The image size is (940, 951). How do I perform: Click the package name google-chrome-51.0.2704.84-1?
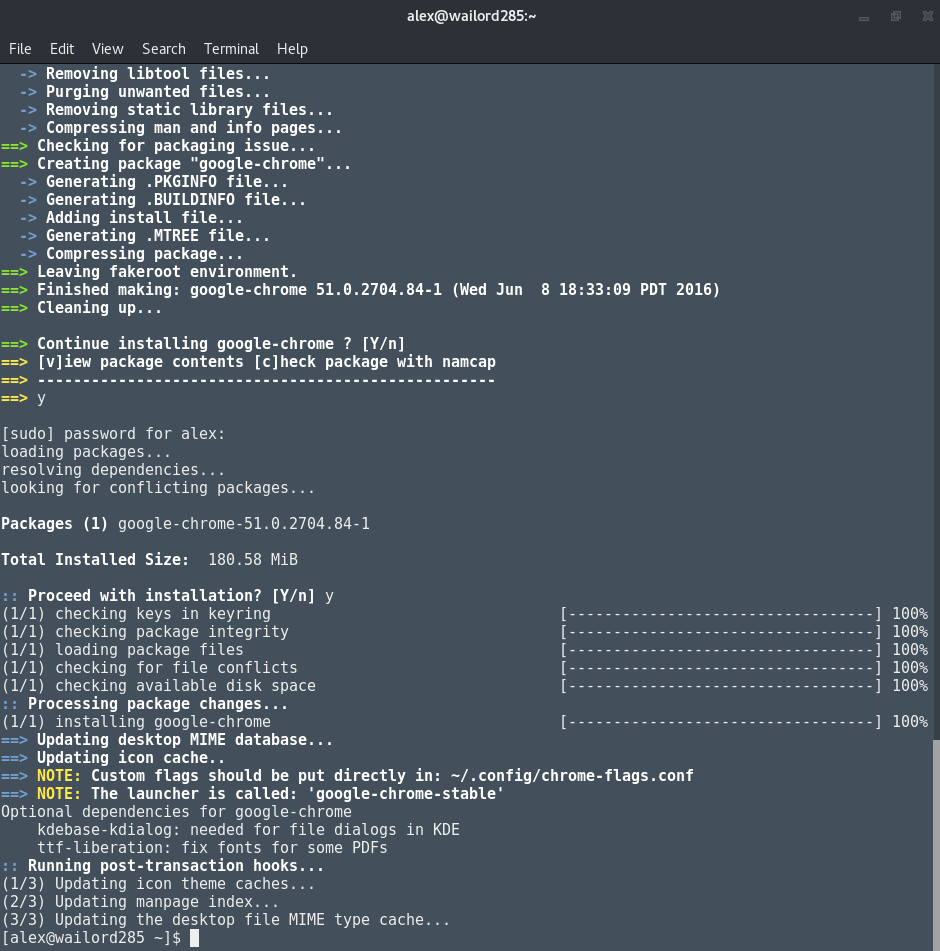[244, 523]
